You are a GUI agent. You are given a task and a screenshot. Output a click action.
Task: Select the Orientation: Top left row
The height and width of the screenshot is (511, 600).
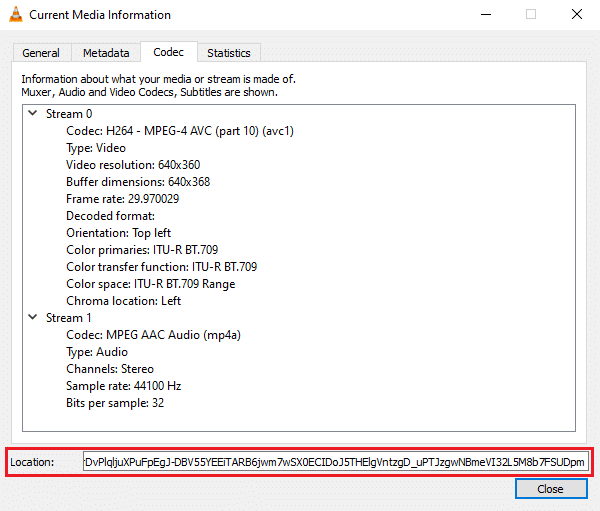click(x=118, y=233)
